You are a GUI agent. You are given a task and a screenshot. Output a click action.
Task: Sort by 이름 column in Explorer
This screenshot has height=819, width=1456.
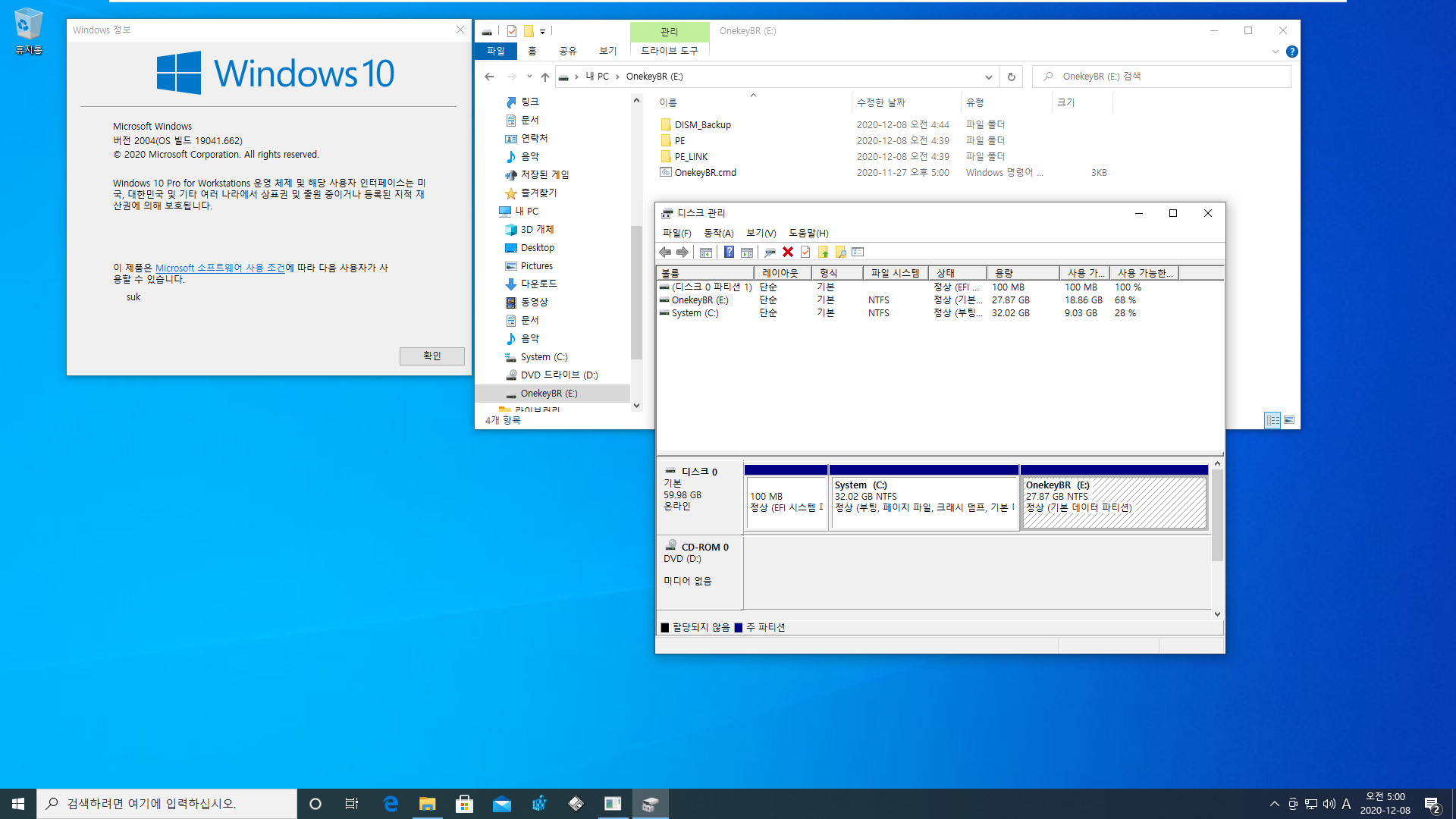[x=752, y=102]
